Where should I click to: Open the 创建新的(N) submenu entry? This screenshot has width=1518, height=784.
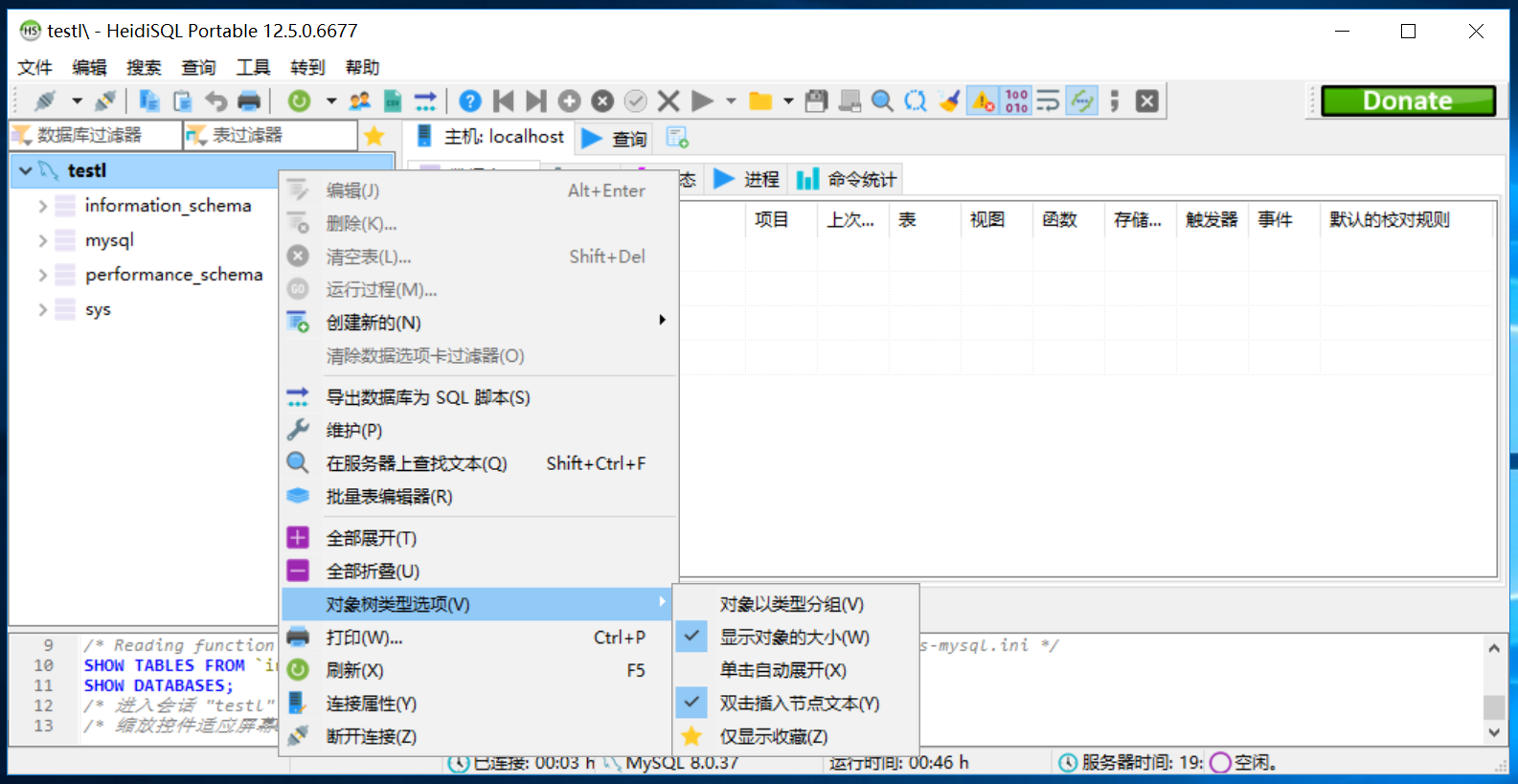[x=479, y=323]
